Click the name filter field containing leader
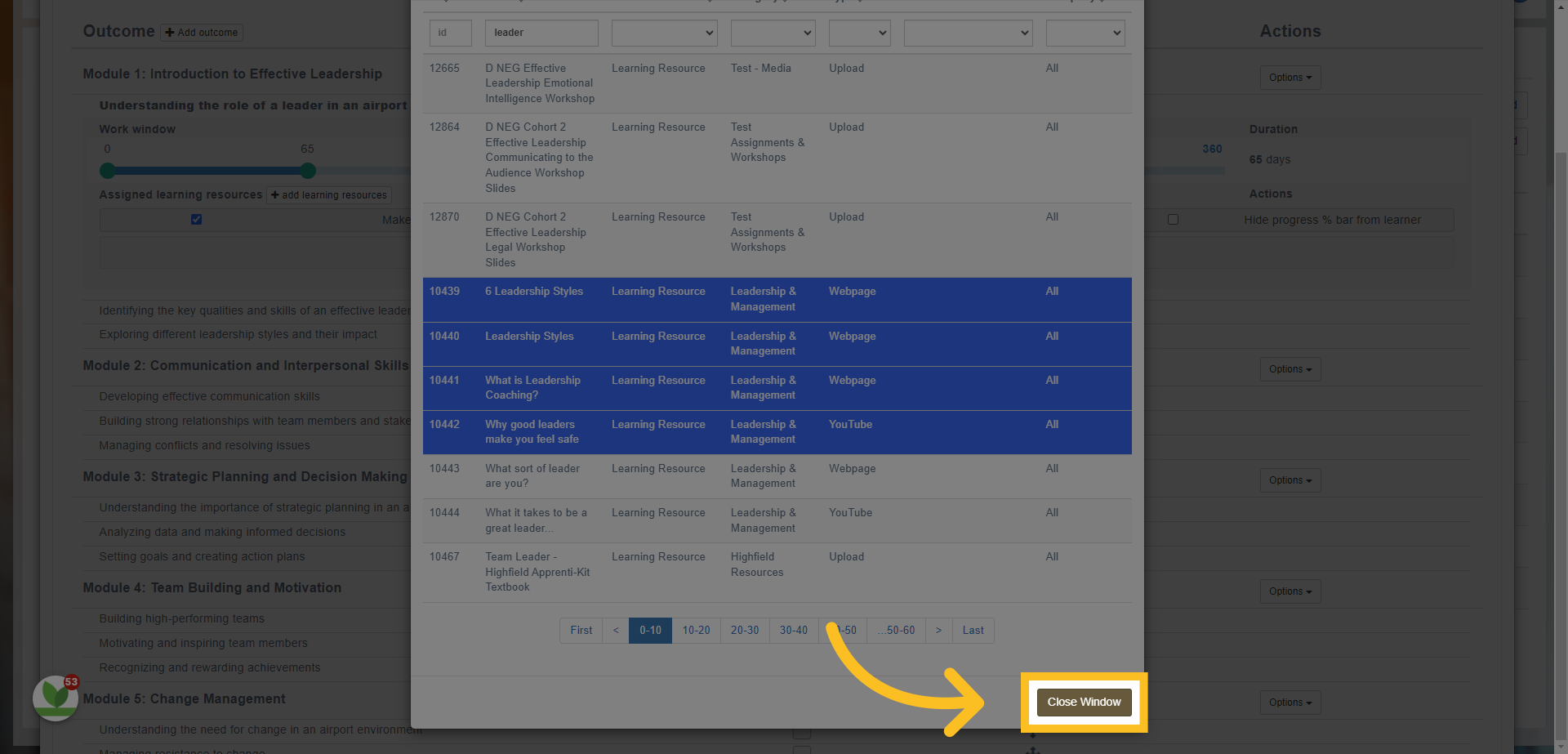Viewport: 1568px width, 754px height. 541,33
